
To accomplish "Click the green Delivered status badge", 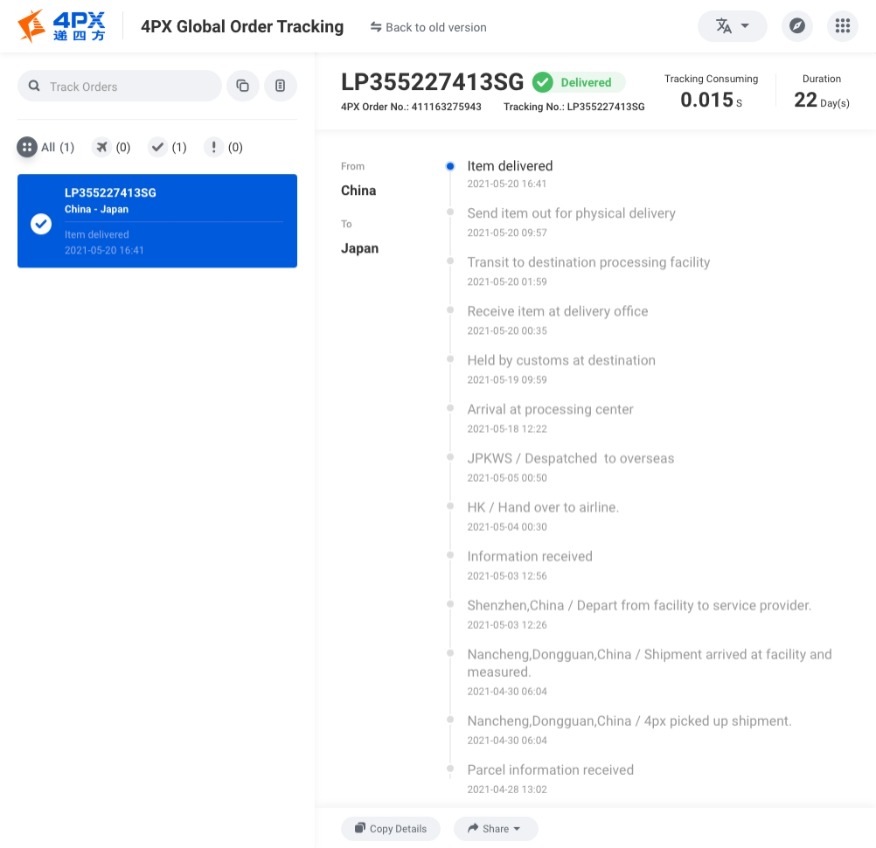I will [578, 83].
